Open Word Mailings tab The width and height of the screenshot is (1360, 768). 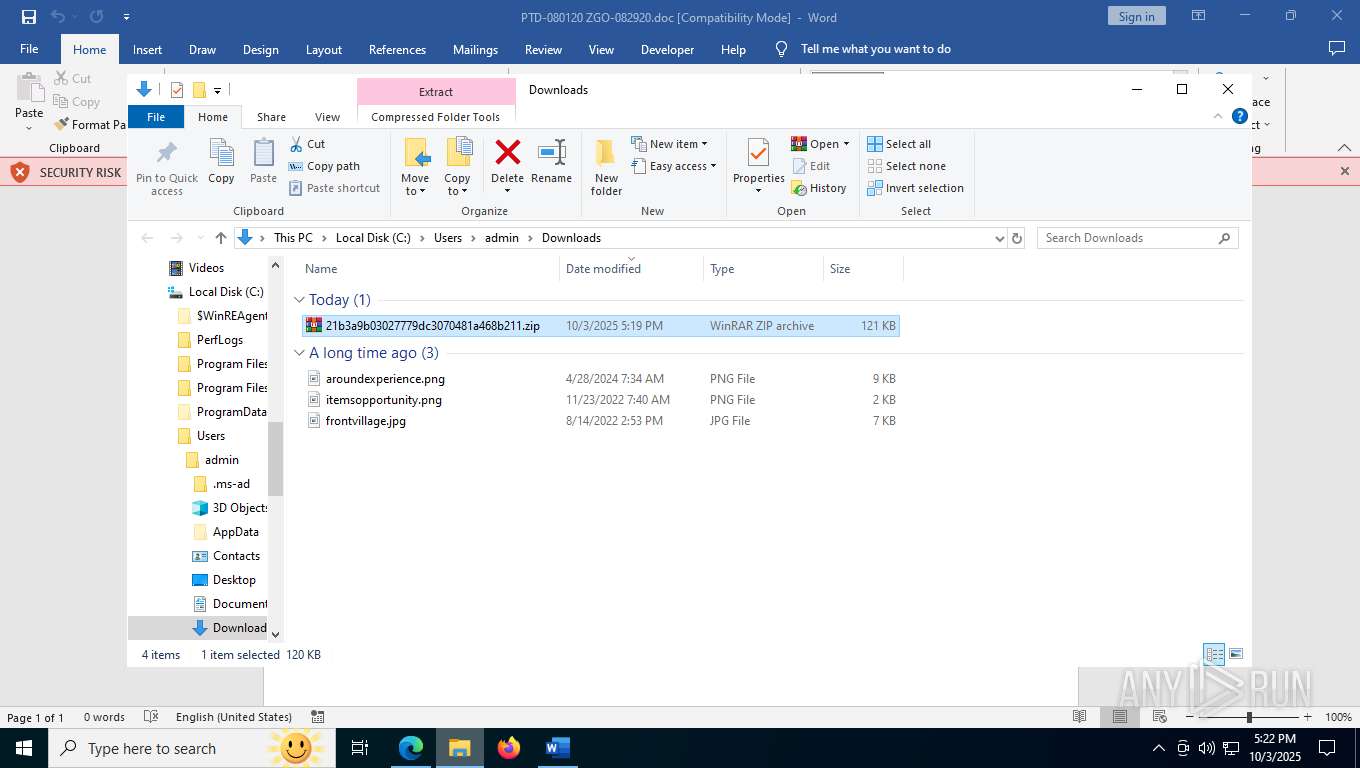[x=475, y=49]
